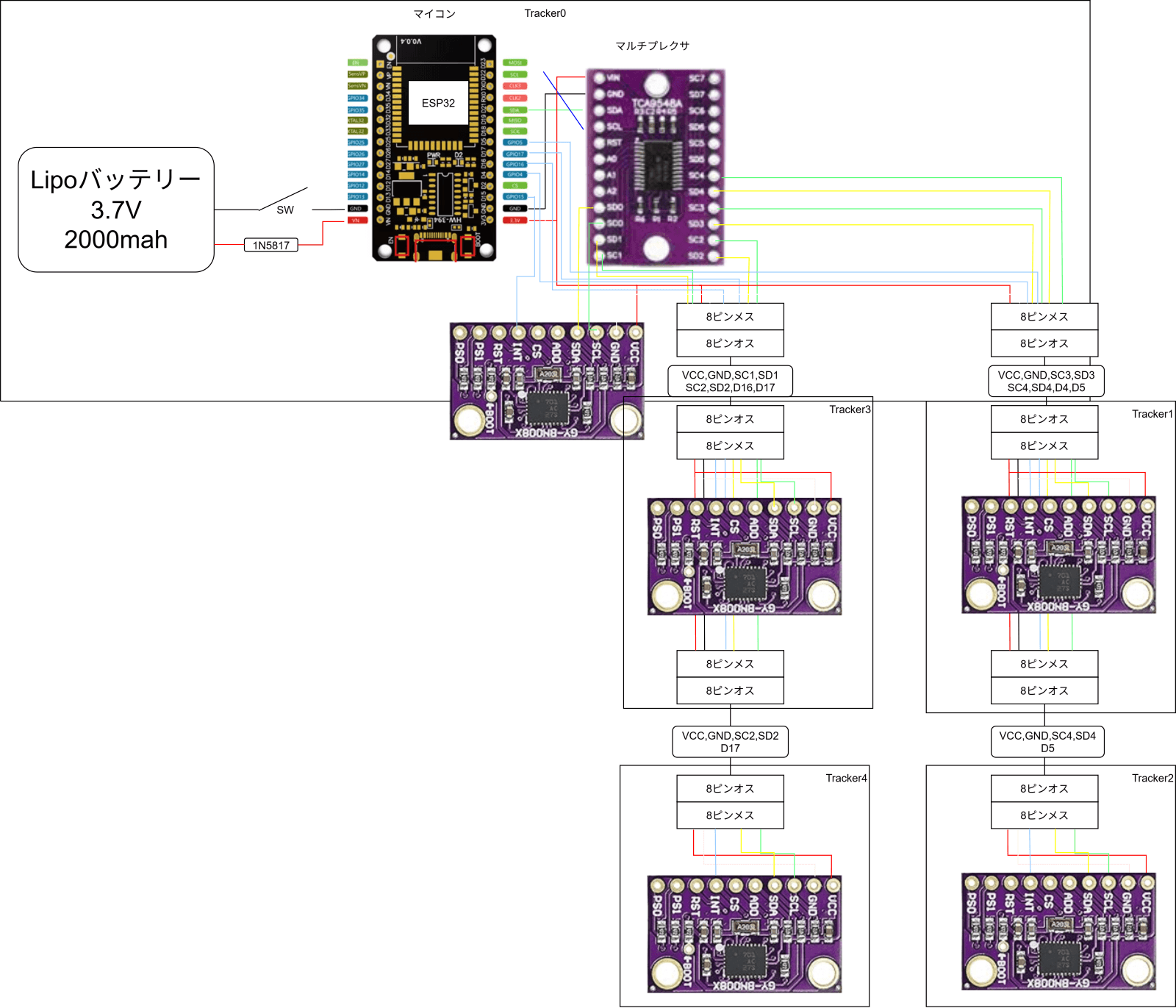Select the BNO08X sensor board inside Tracker3

click(745, 557)
